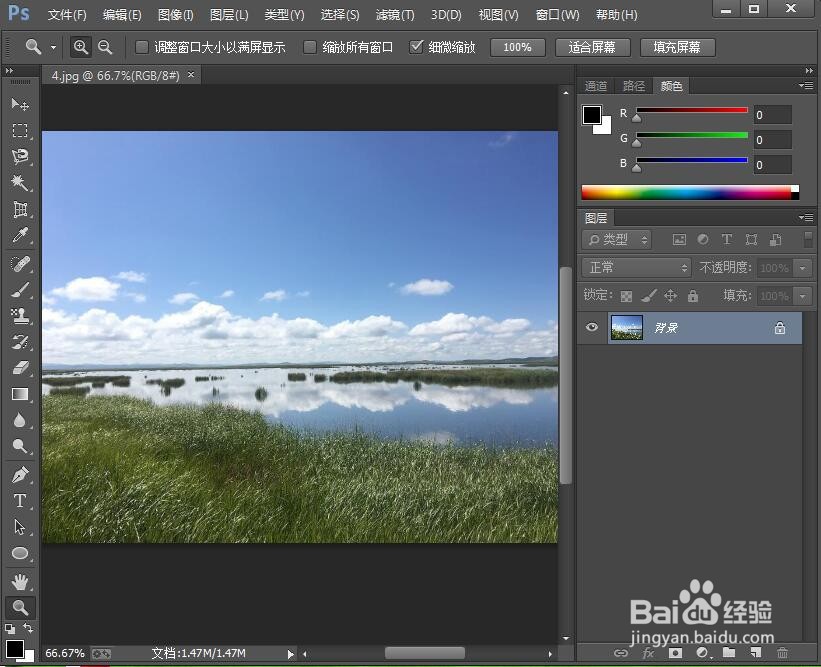Expand the toolbox to double column
The height and width of the screenshot is (667, 821).
(x=9, y=71)
